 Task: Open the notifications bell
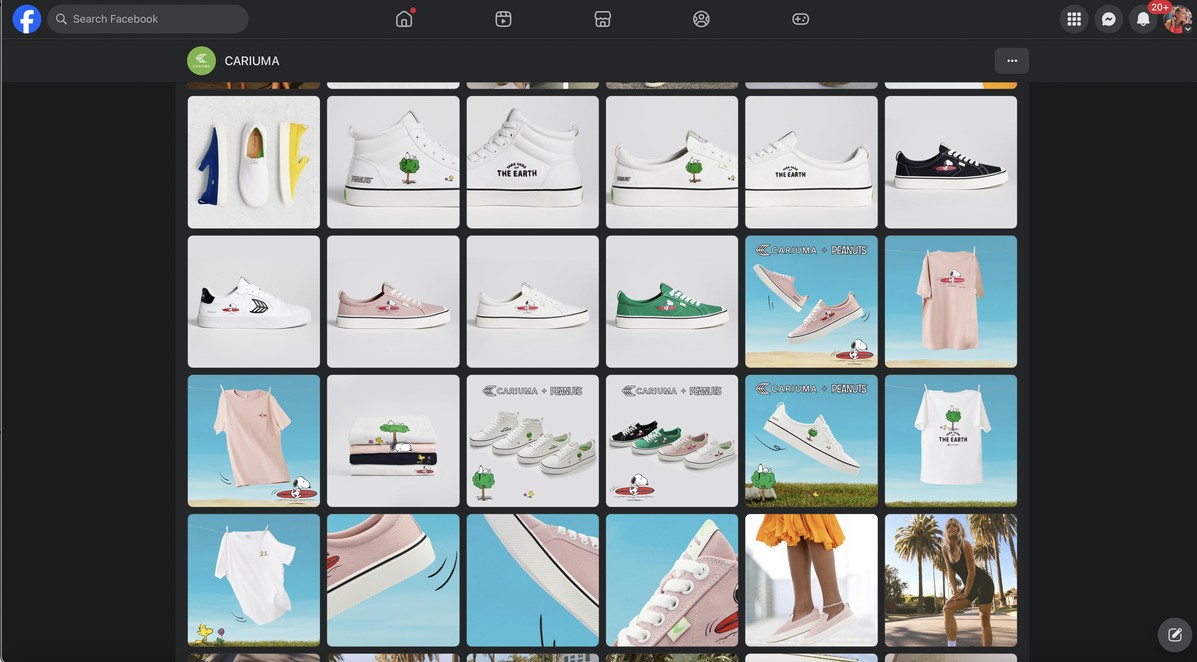1143,19
